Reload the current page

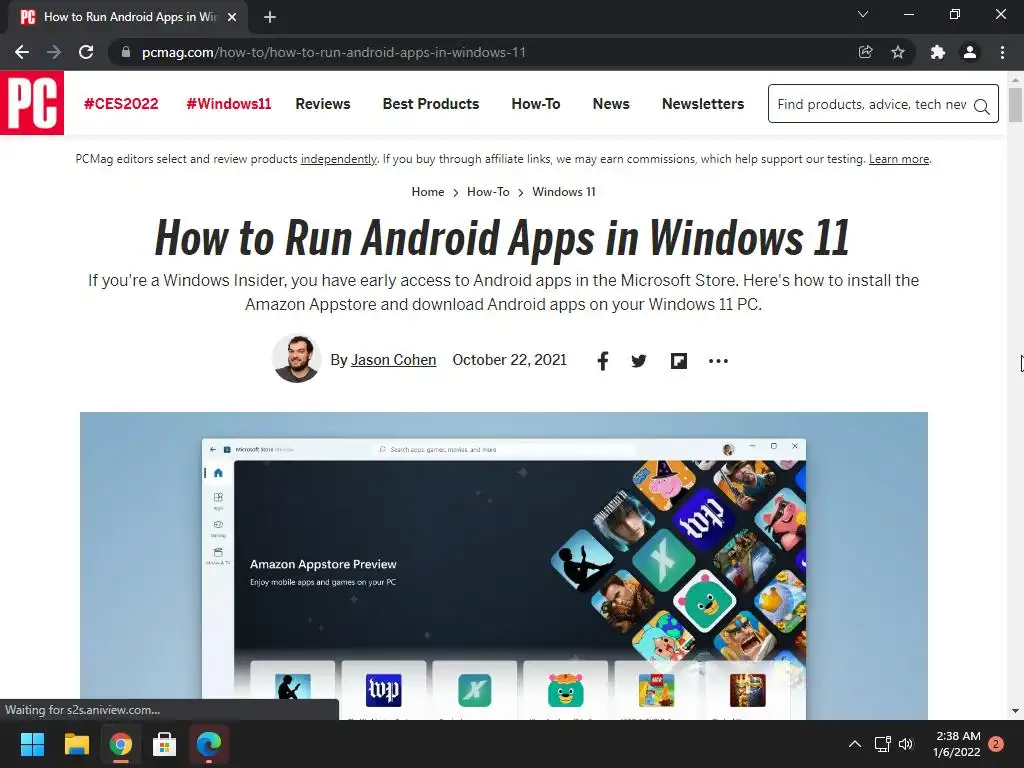86,52
